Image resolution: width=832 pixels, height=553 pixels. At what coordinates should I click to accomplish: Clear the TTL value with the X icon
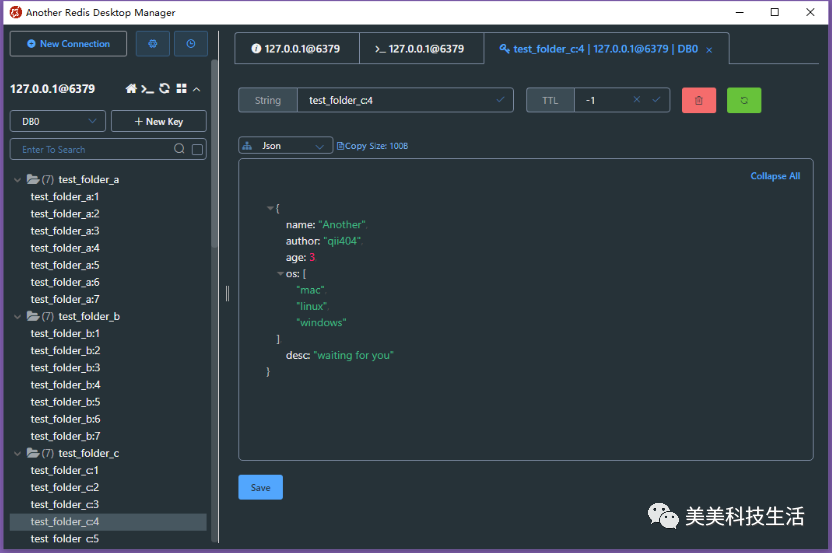(637, 99)
